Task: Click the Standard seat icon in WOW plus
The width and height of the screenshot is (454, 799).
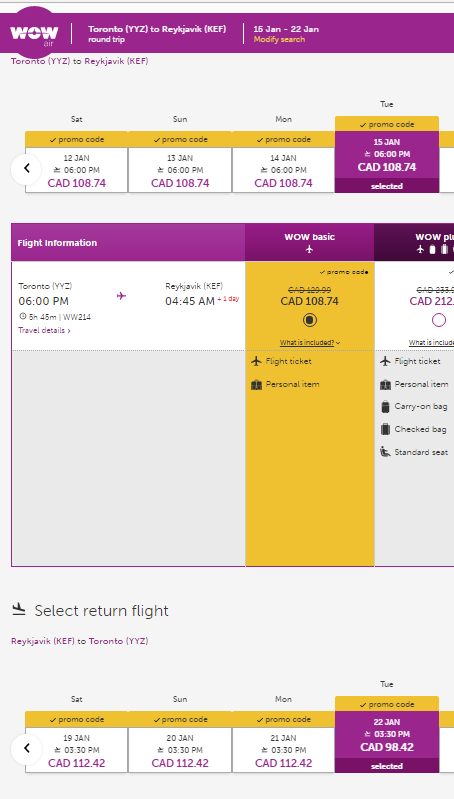Action: click(x=385, y=452)
